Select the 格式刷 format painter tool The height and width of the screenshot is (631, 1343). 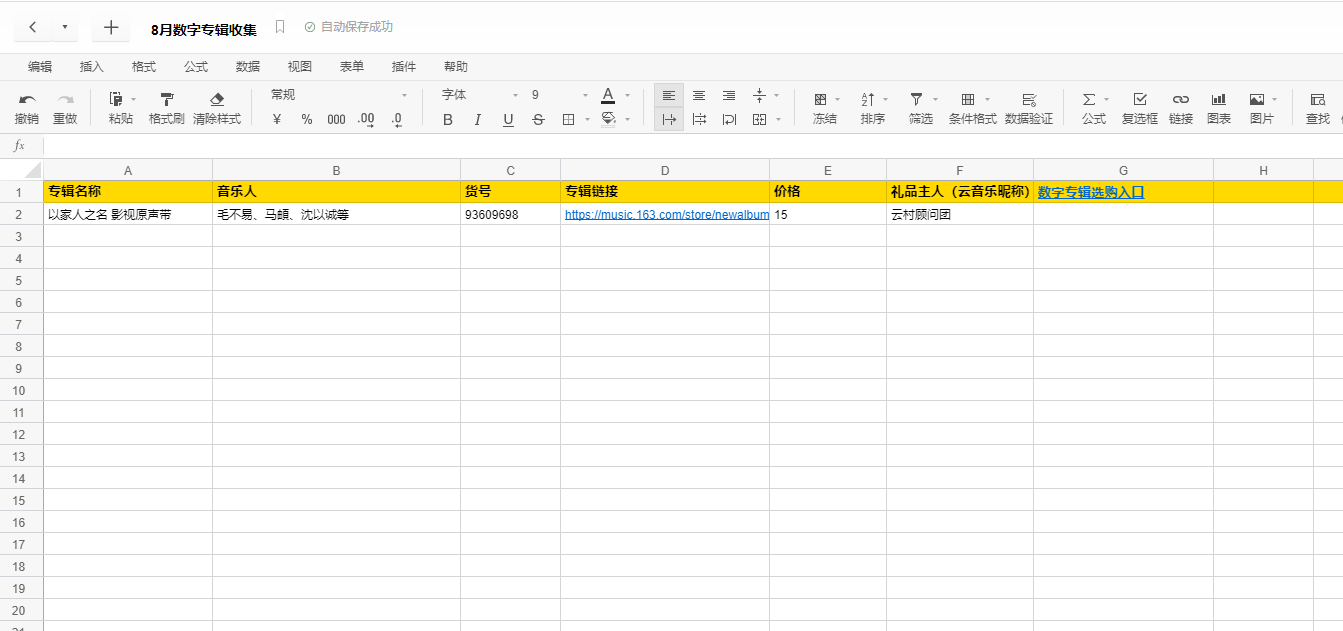[x=166, y=100]
